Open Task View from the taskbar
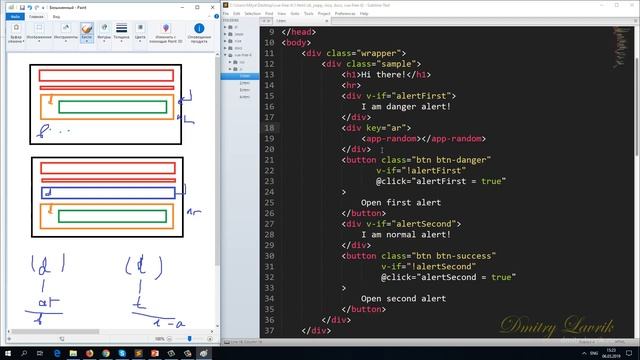Image resolution: width=640 pixels, height=360 pixels. [40, 353]
